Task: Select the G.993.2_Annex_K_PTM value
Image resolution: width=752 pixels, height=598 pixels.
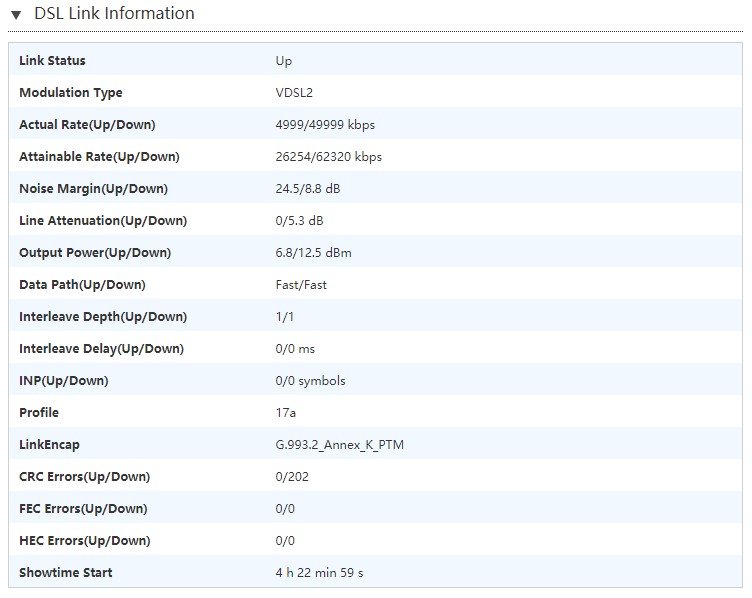Action: [x=340, y=445]
